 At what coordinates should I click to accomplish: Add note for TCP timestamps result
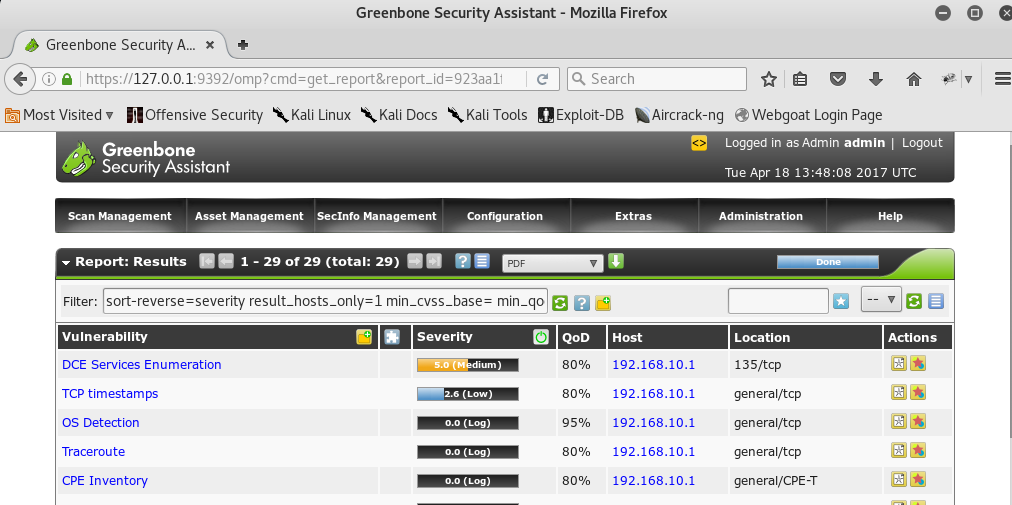[898, 392]
